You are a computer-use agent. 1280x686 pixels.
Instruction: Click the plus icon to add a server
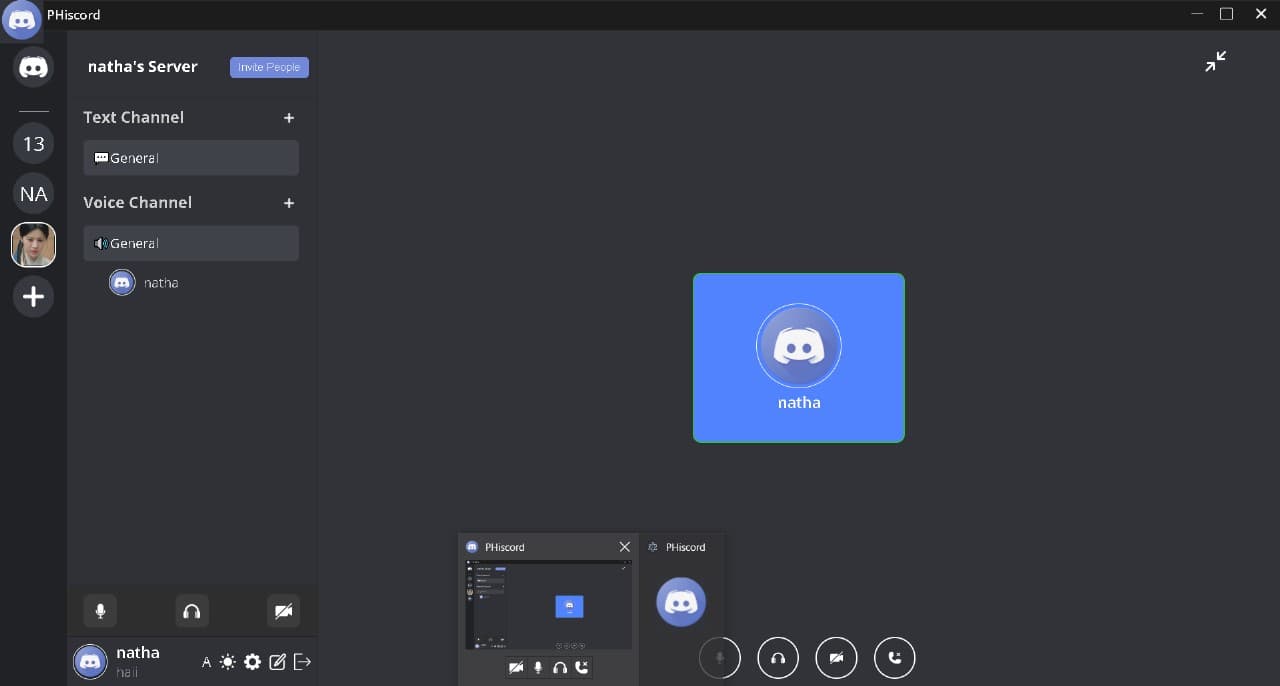coord(33,297)
